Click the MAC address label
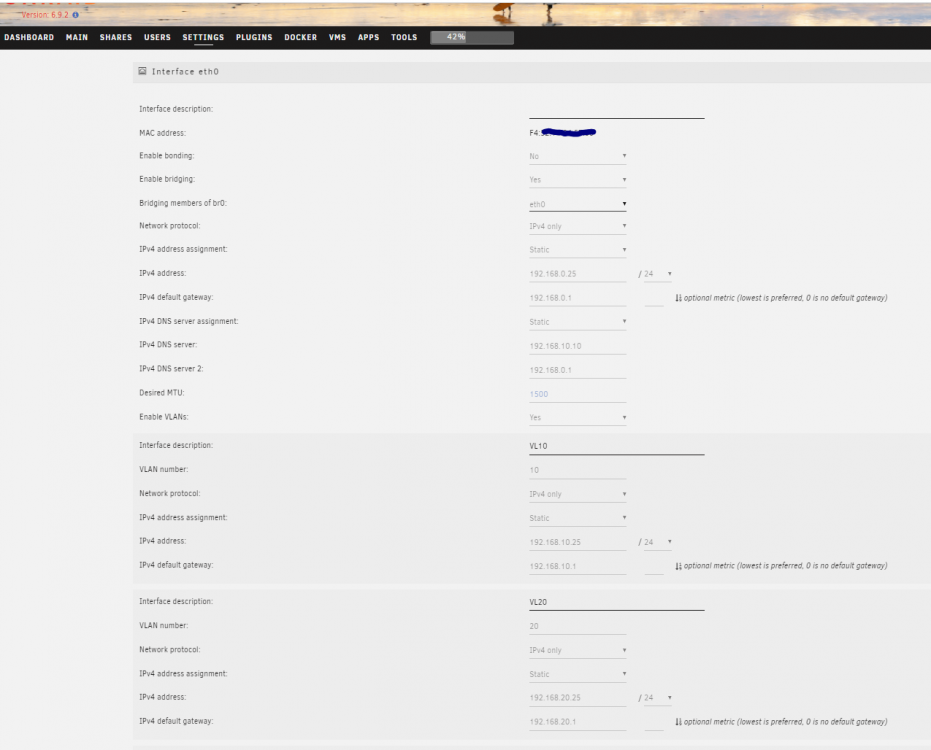The height and width of the screenshot is (750, 931). point(162,133)
